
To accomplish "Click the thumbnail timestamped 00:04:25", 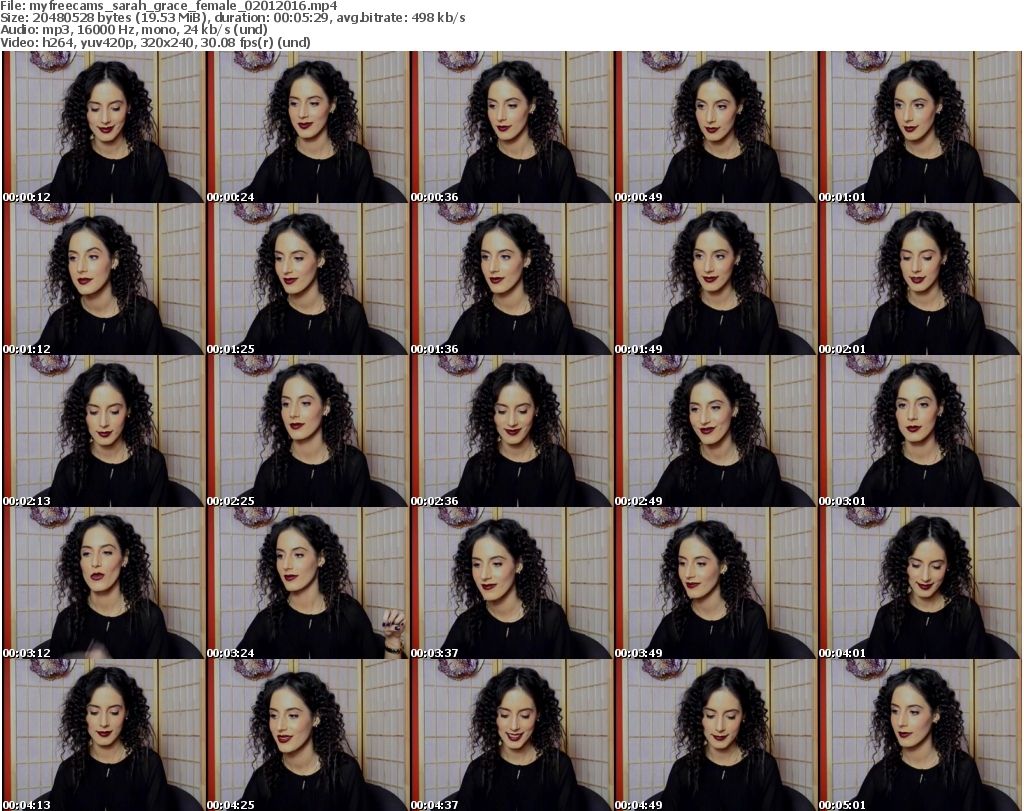I will coord(307,735).
